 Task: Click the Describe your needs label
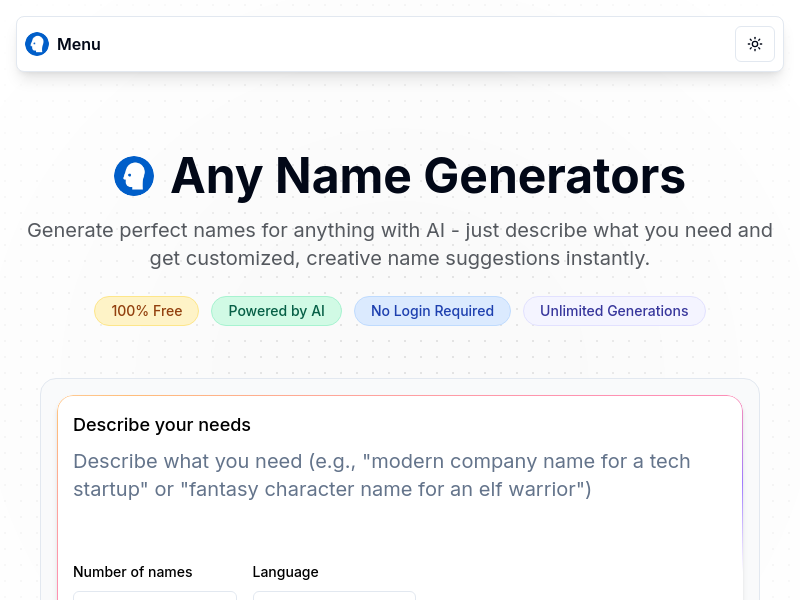point(162,425)
